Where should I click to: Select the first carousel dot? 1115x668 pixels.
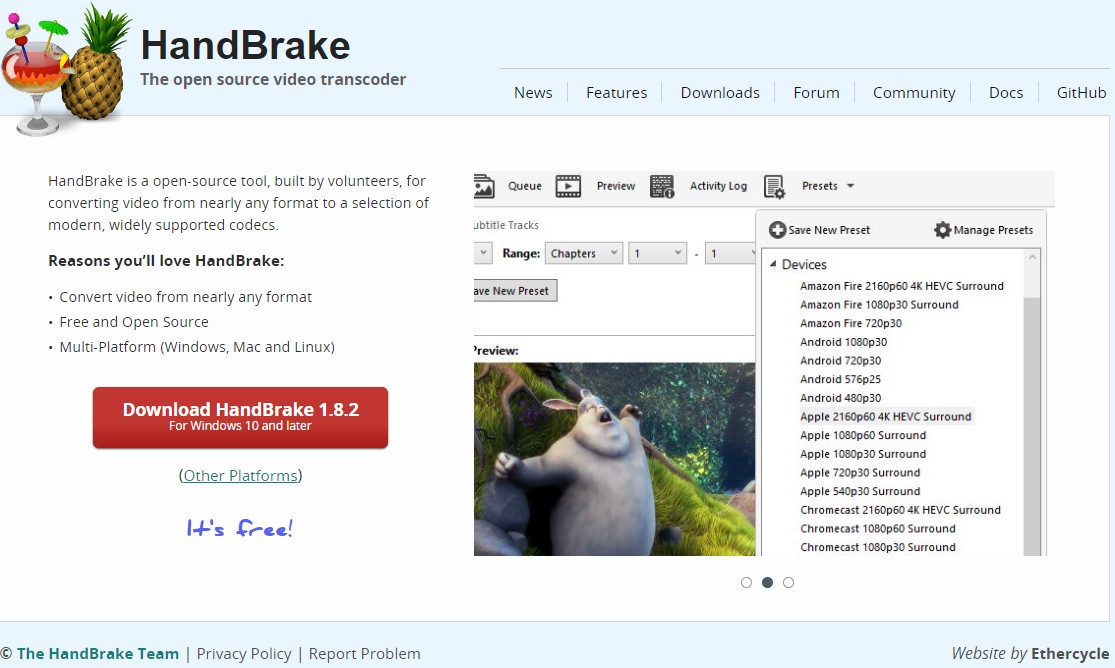pos(746,583)
